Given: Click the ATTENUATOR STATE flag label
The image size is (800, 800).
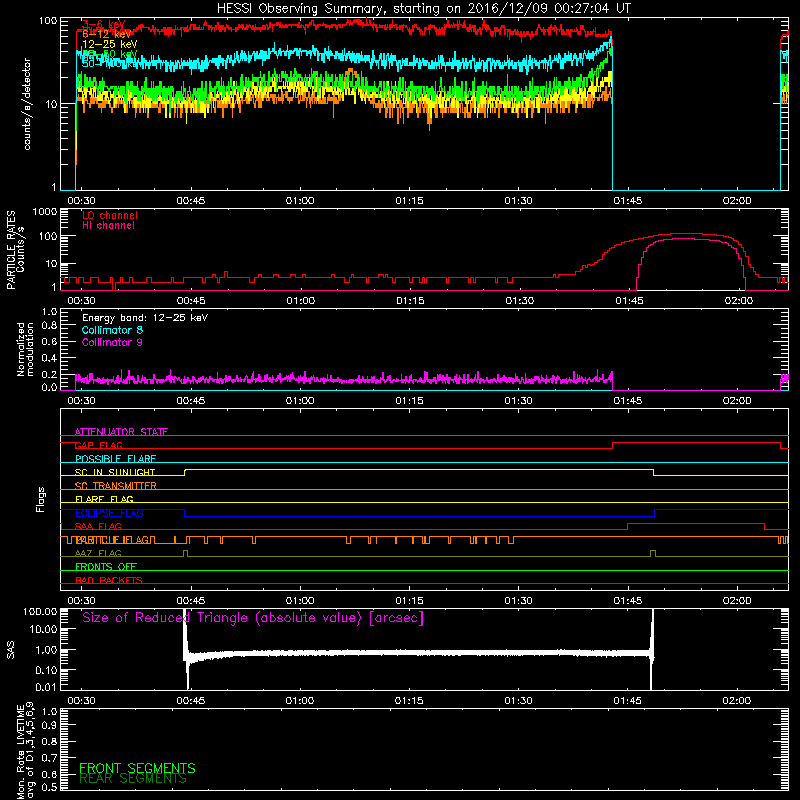Looking at the screenshot, I should [x=121, y=432].
